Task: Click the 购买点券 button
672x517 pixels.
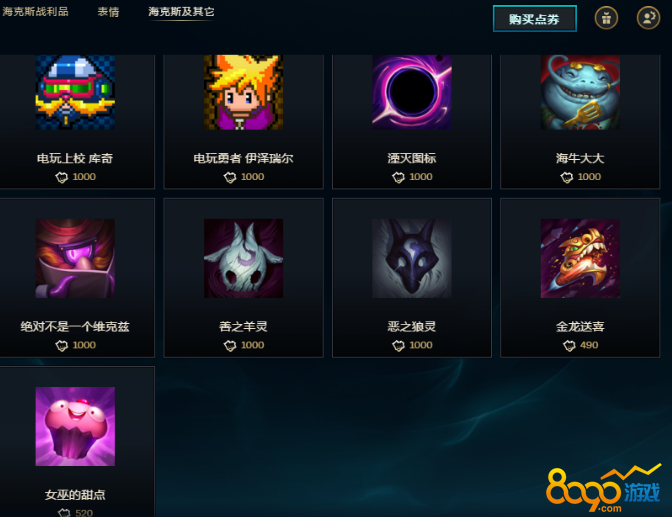Action: 534,19
